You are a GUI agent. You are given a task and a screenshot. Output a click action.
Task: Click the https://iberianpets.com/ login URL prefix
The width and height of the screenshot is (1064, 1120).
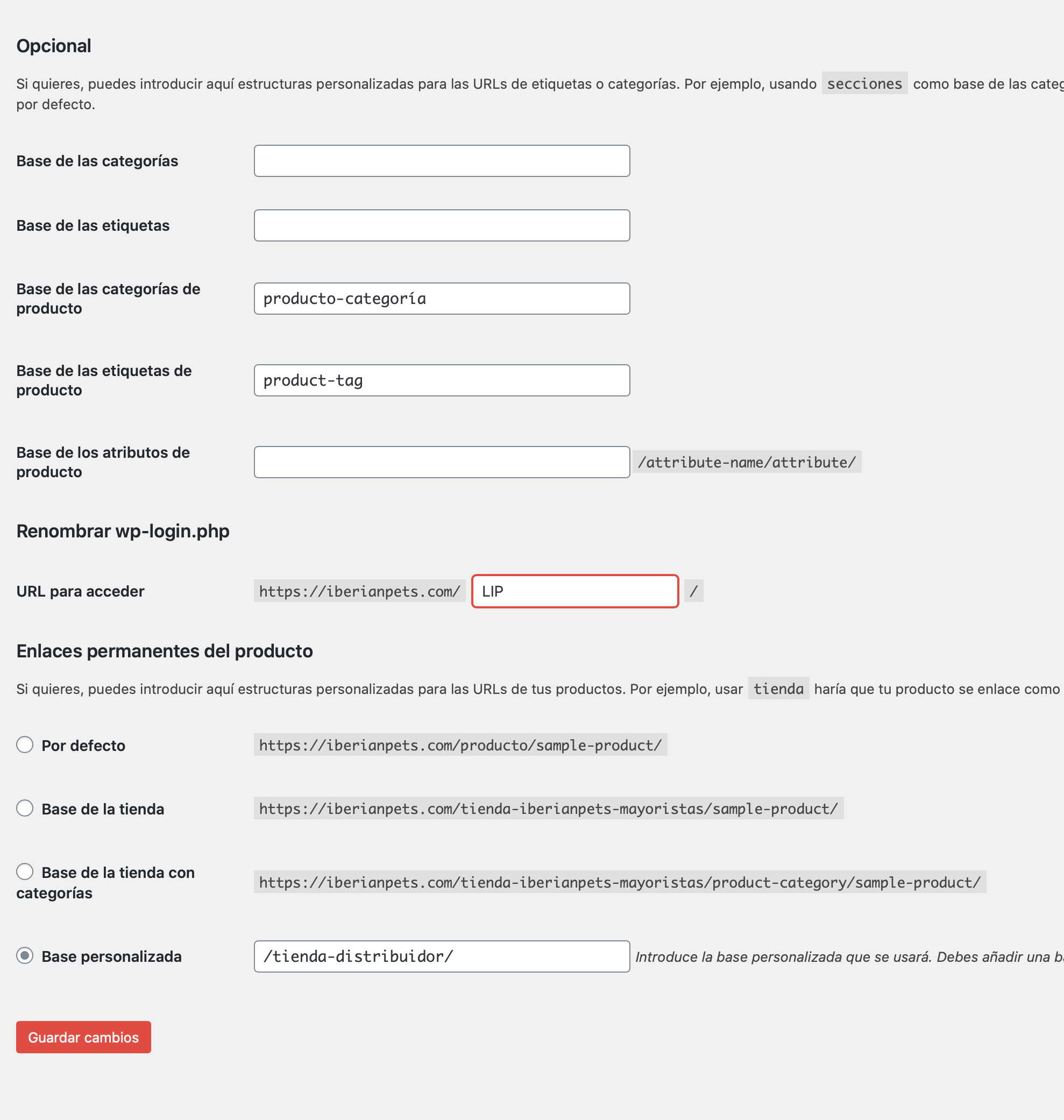coord(359,592)
